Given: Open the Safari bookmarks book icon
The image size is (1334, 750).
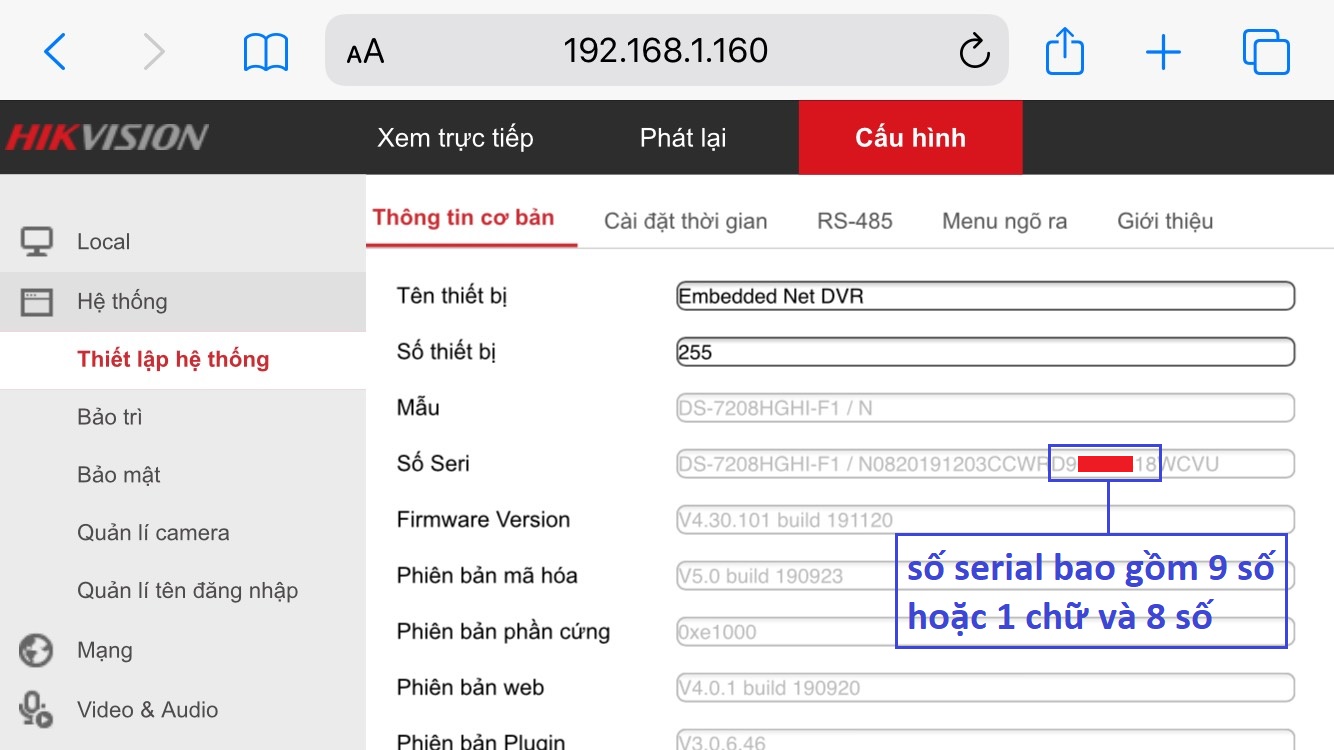Looking at the screenshot, I should pyautogui.click(x=266, y=52).
